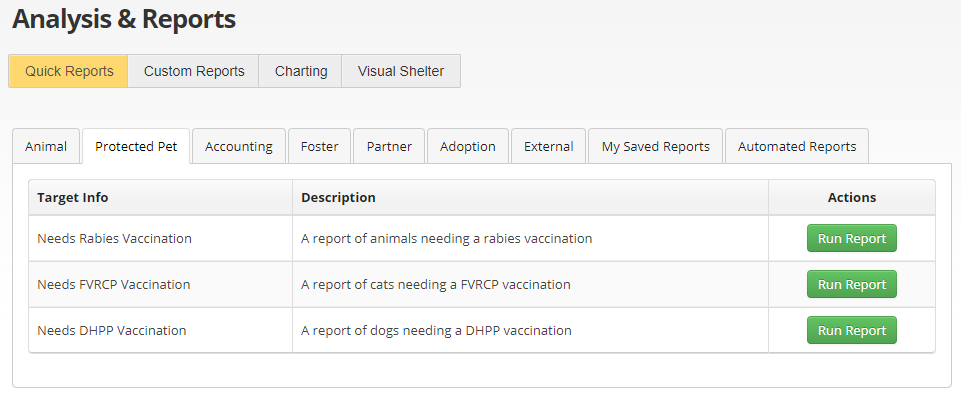Click the Needs Rabies Vaccination row text

pos(115,239)
